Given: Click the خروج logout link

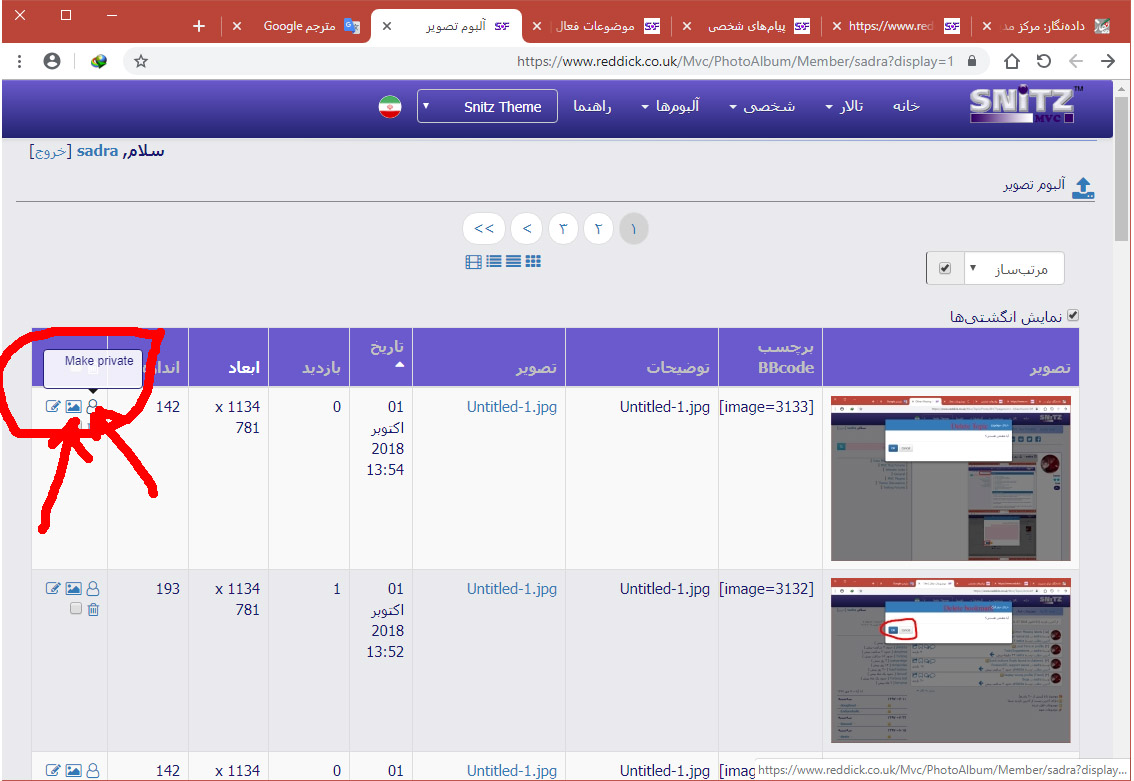Looking at the screenshot, I should 50,151.
